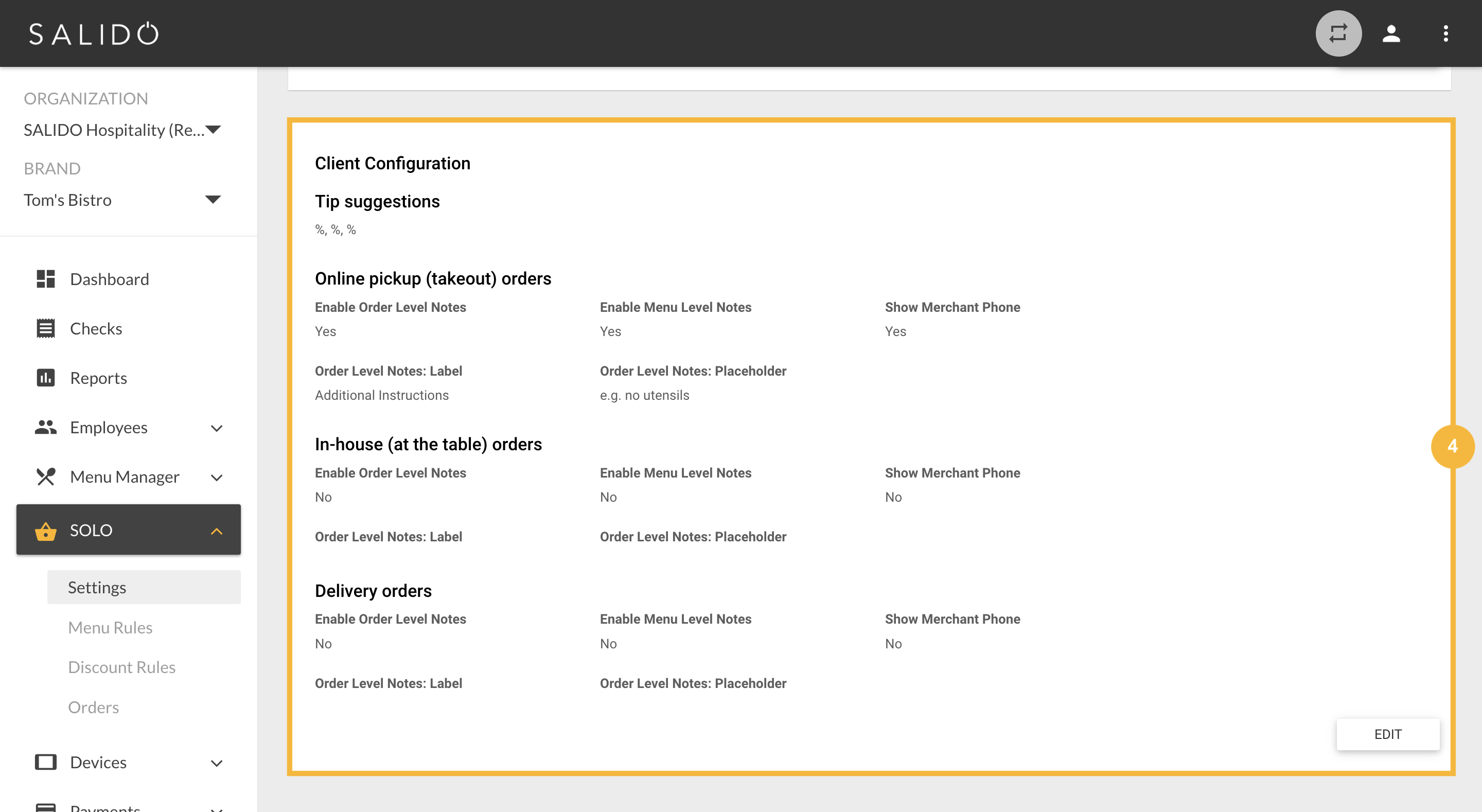Click the '%, %, %' tip values

point(336,230)
